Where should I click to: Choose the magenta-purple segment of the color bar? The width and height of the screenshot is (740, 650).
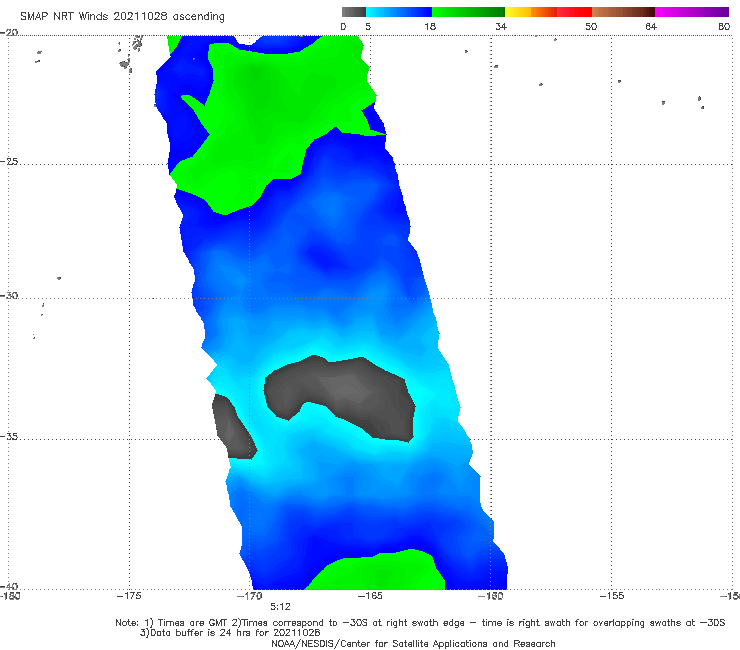[x=692, y=12]
